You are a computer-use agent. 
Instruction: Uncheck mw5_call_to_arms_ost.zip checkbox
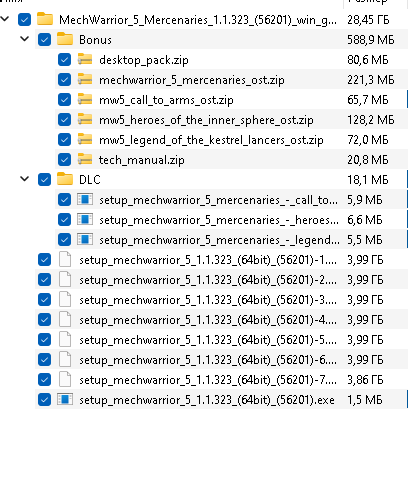tap(64, 99)
